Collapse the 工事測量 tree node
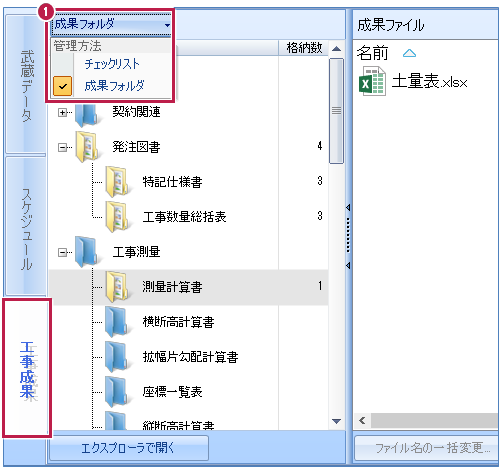499x467 pixels. (62, 252)
